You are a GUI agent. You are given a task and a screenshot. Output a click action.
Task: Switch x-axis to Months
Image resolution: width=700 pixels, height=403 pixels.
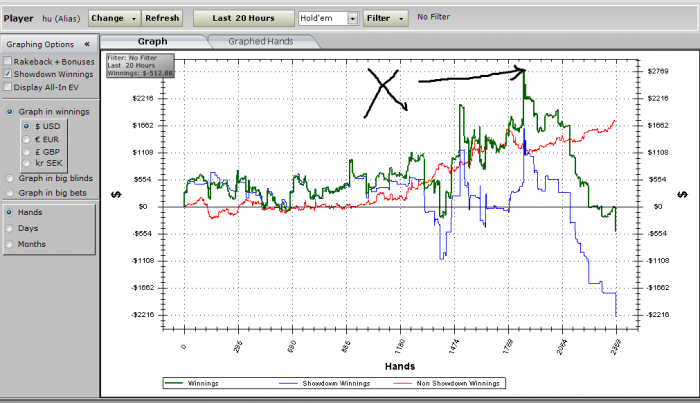point(9,244)
